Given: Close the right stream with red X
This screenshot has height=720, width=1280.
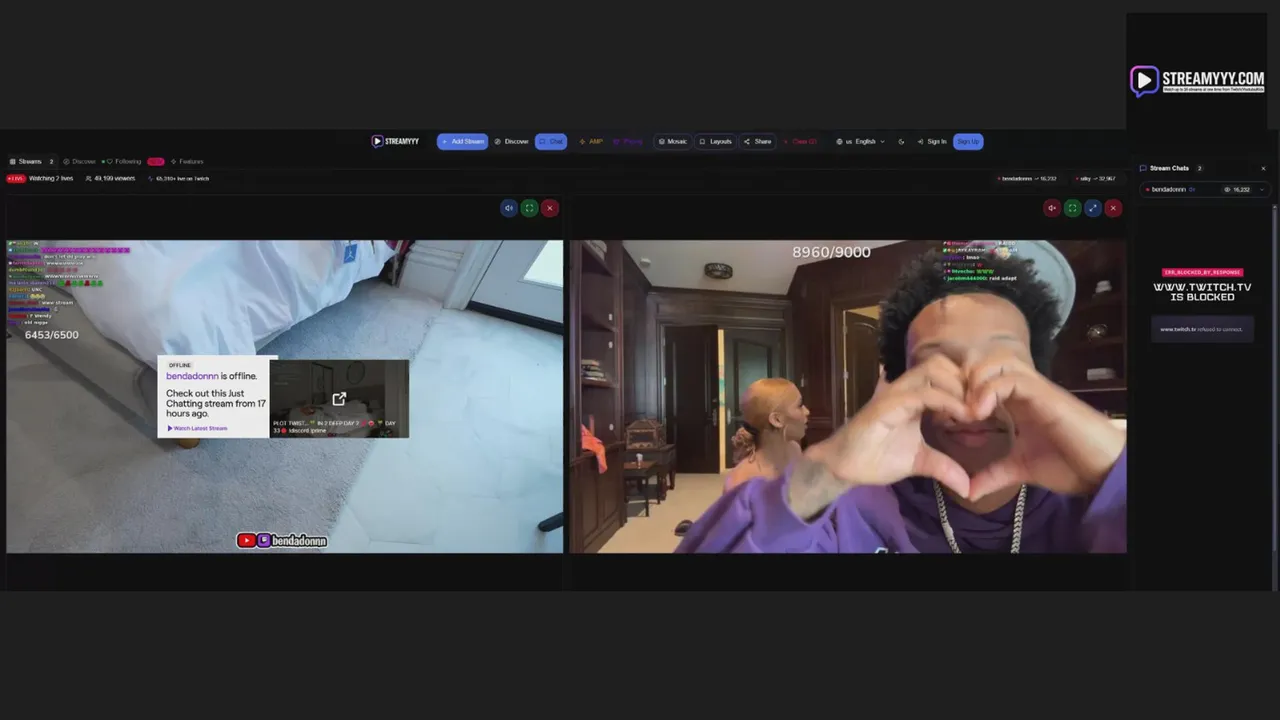Looking at the screenshot, I should tap(1113, 208).
